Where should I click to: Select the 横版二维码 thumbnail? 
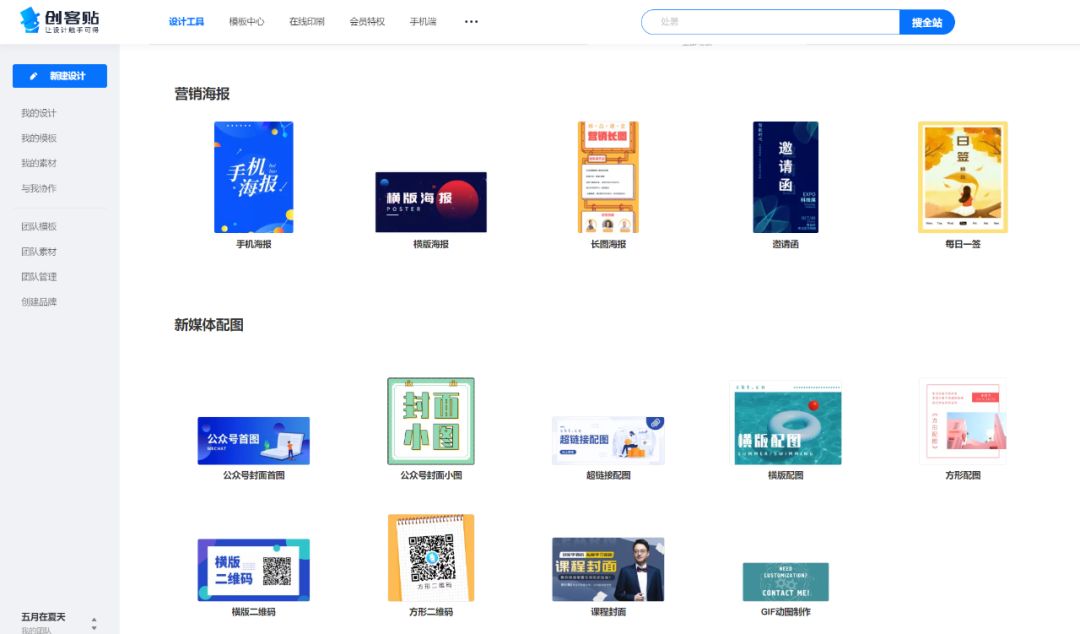click(253, 570)
